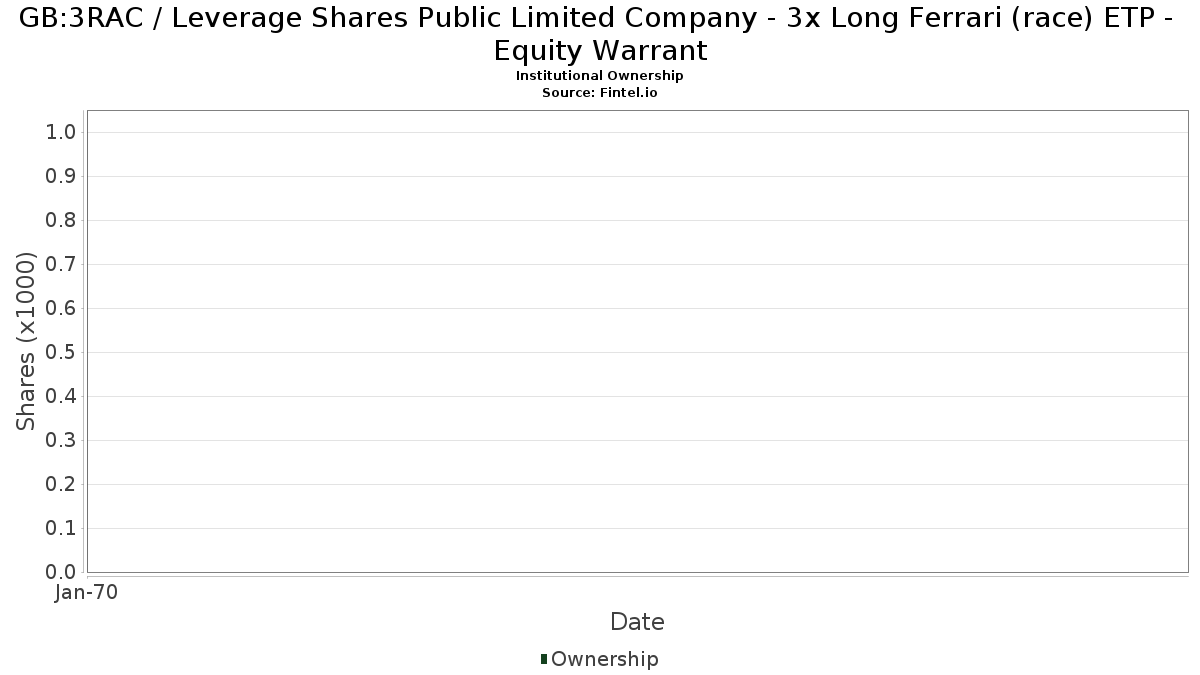Click the Date axis title

tap(637, 622)
